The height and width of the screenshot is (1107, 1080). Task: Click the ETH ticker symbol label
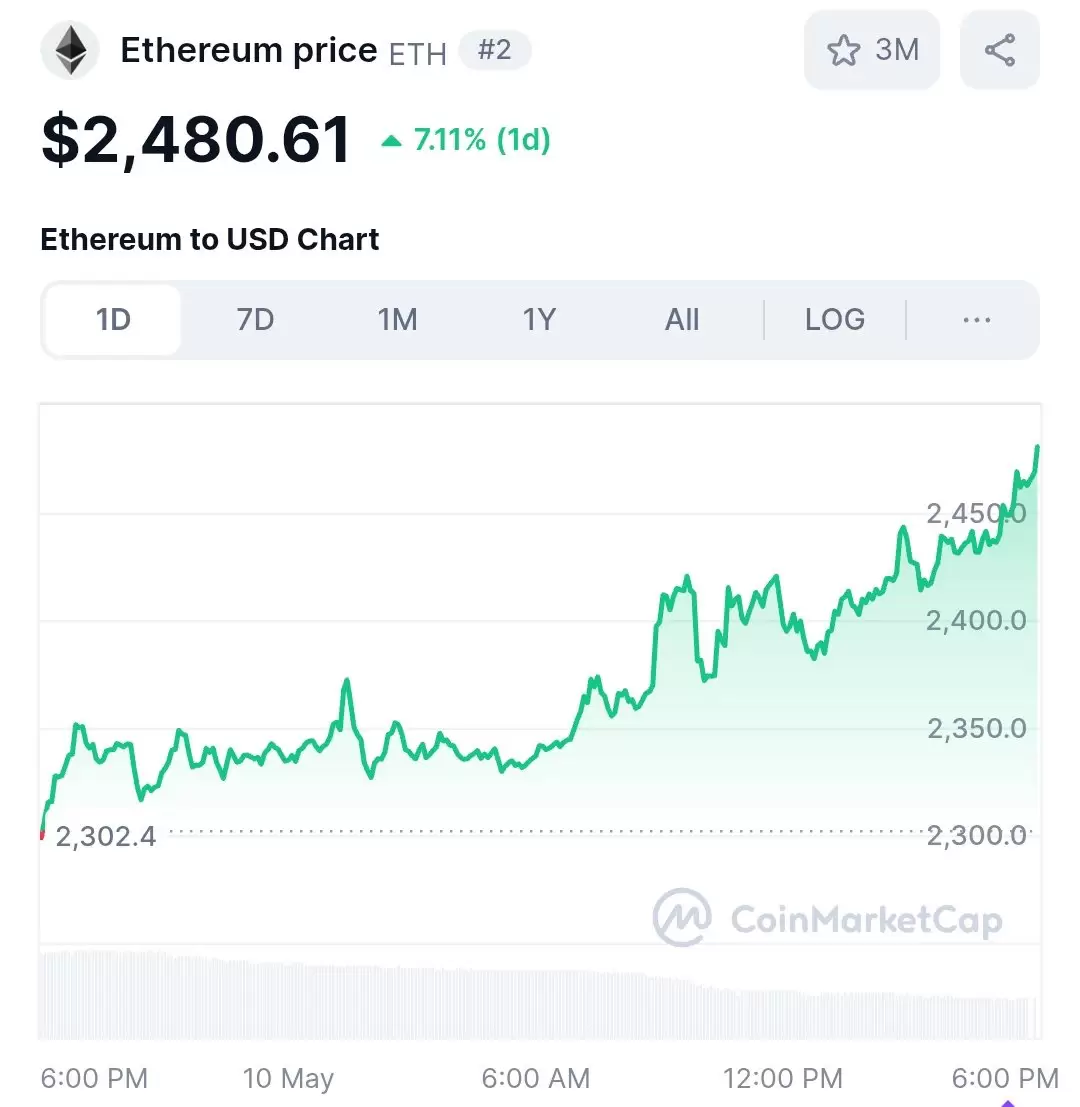click(418, 54)
